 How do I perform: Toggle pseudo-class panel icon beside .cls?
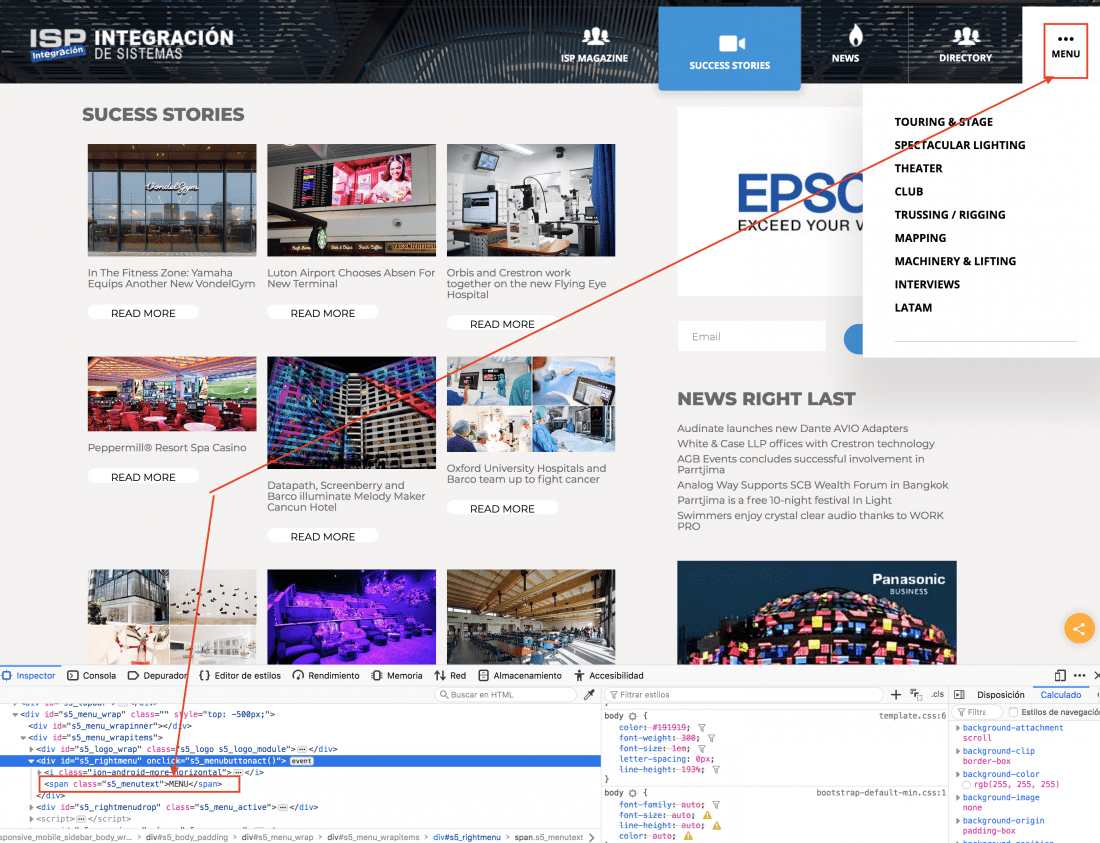click(915, 694)
